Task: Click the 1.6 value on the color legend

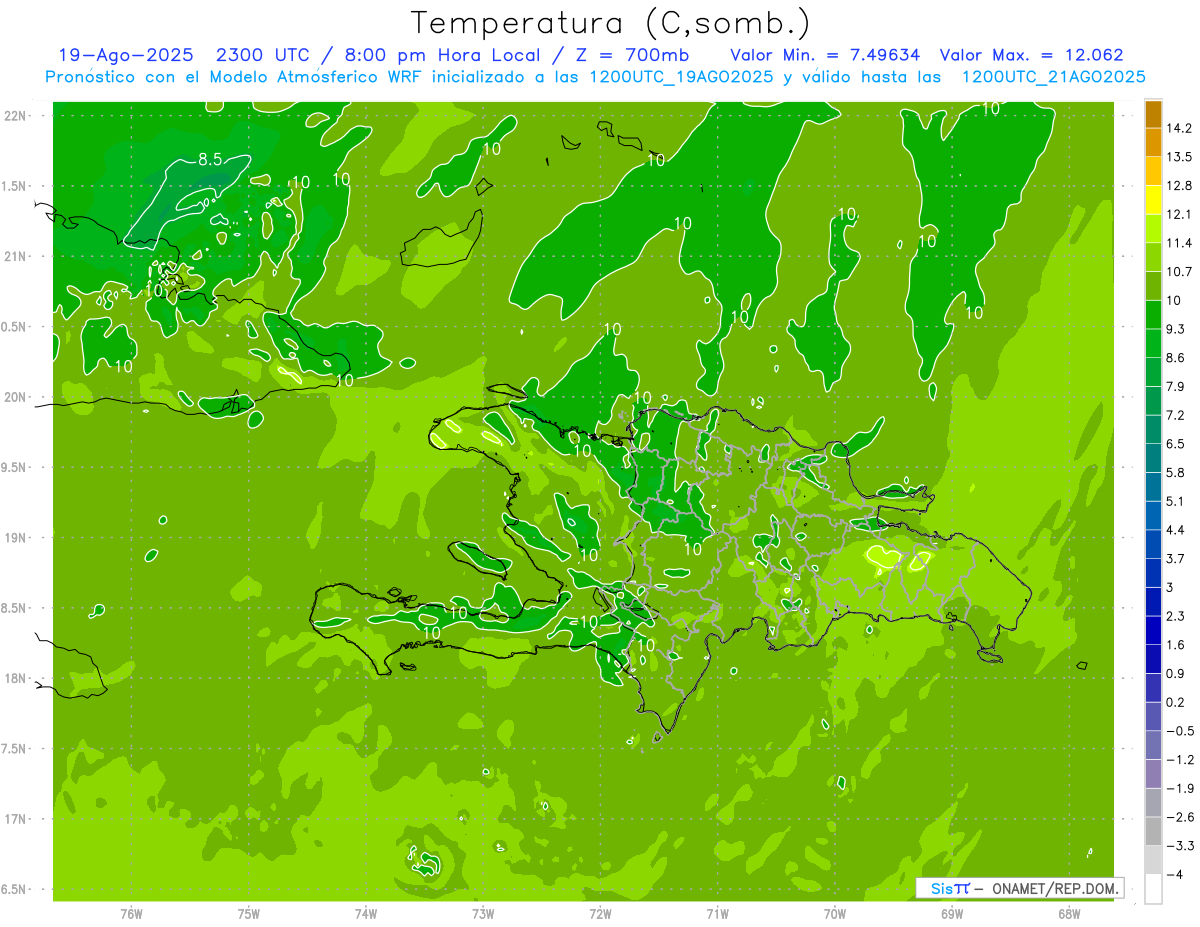Action: coord(1177,645)
